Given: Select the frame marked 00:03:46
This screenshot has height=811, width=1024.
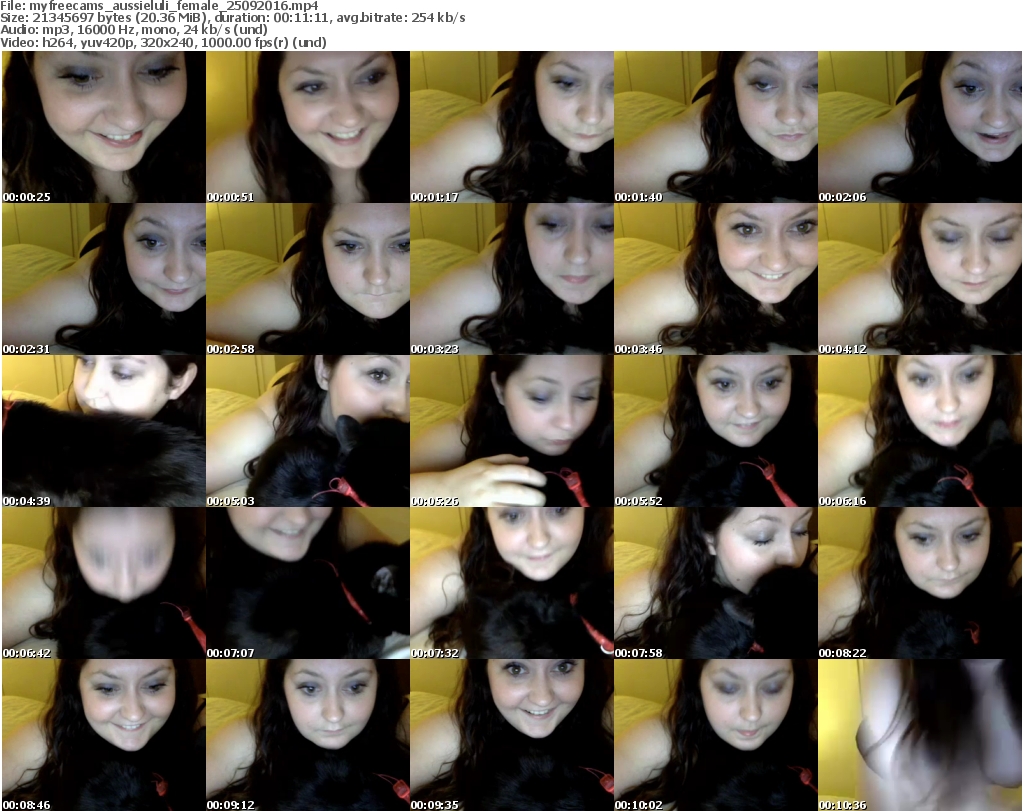Looking at the screenshot, I should click(x=715, y=279).
